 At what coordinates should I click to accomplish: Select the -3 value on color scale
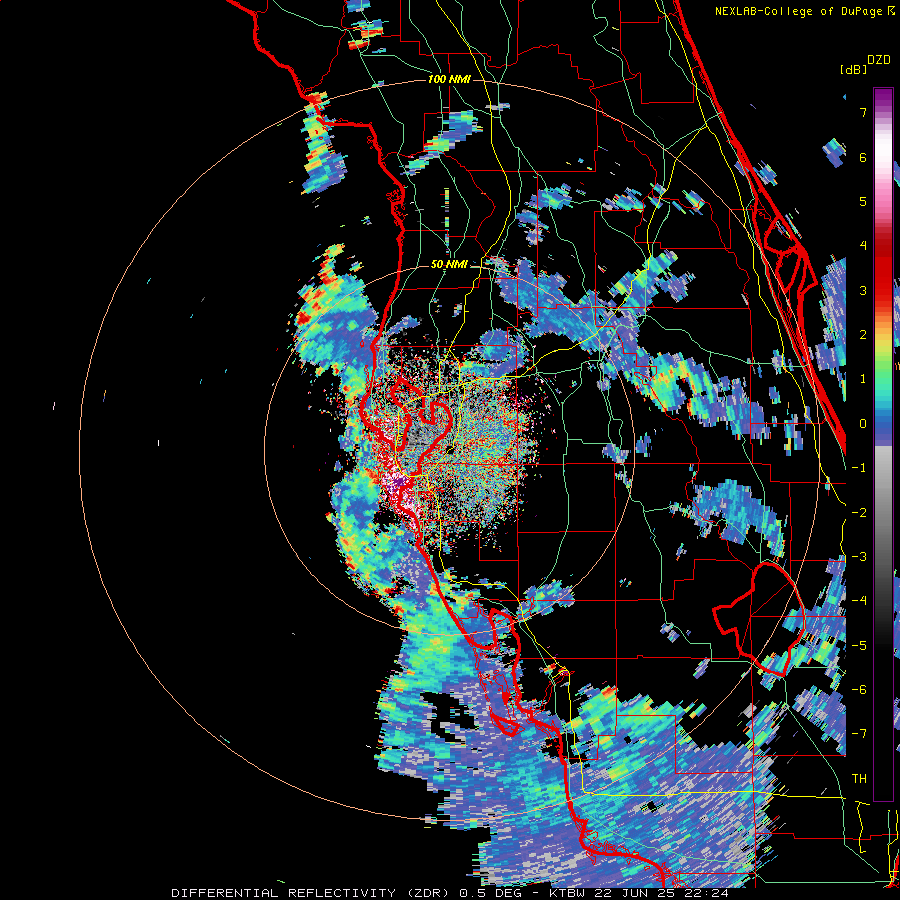click(859, 557)
